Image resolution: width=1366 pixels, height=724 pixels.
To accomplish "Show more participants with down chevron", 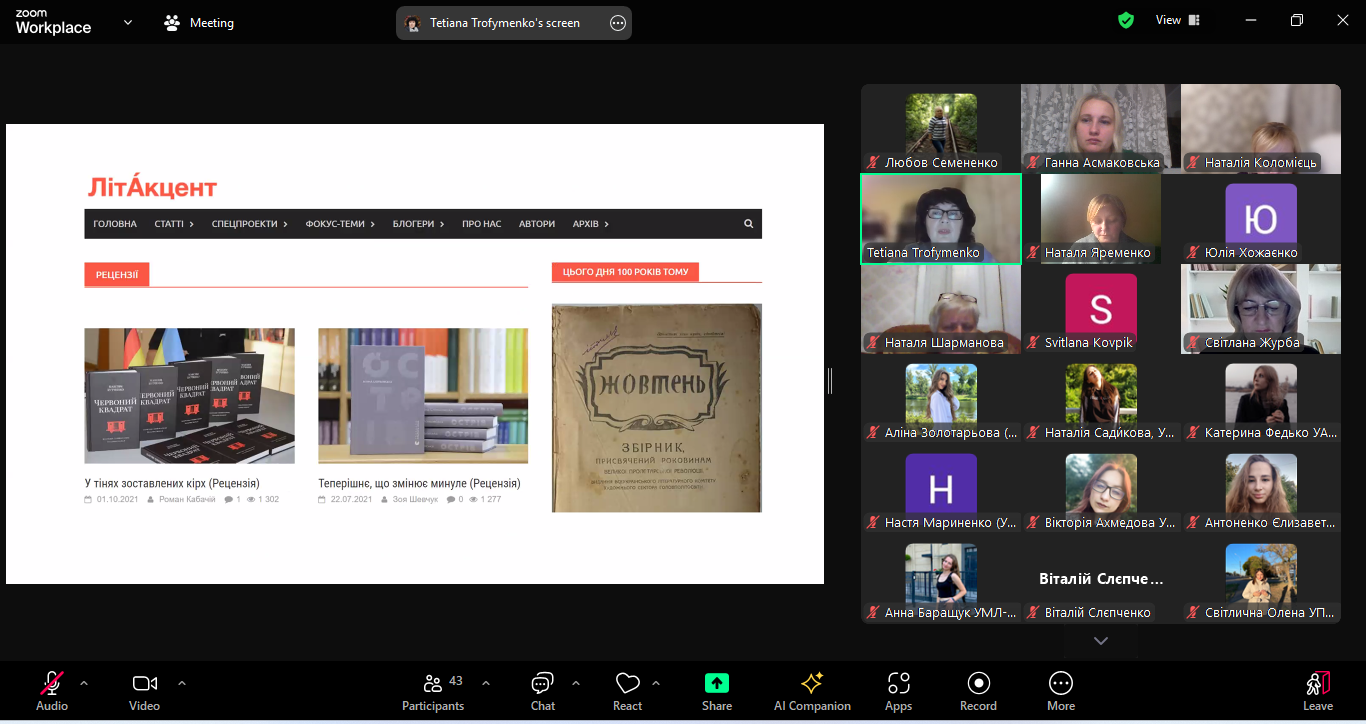I will [1101, 640].
